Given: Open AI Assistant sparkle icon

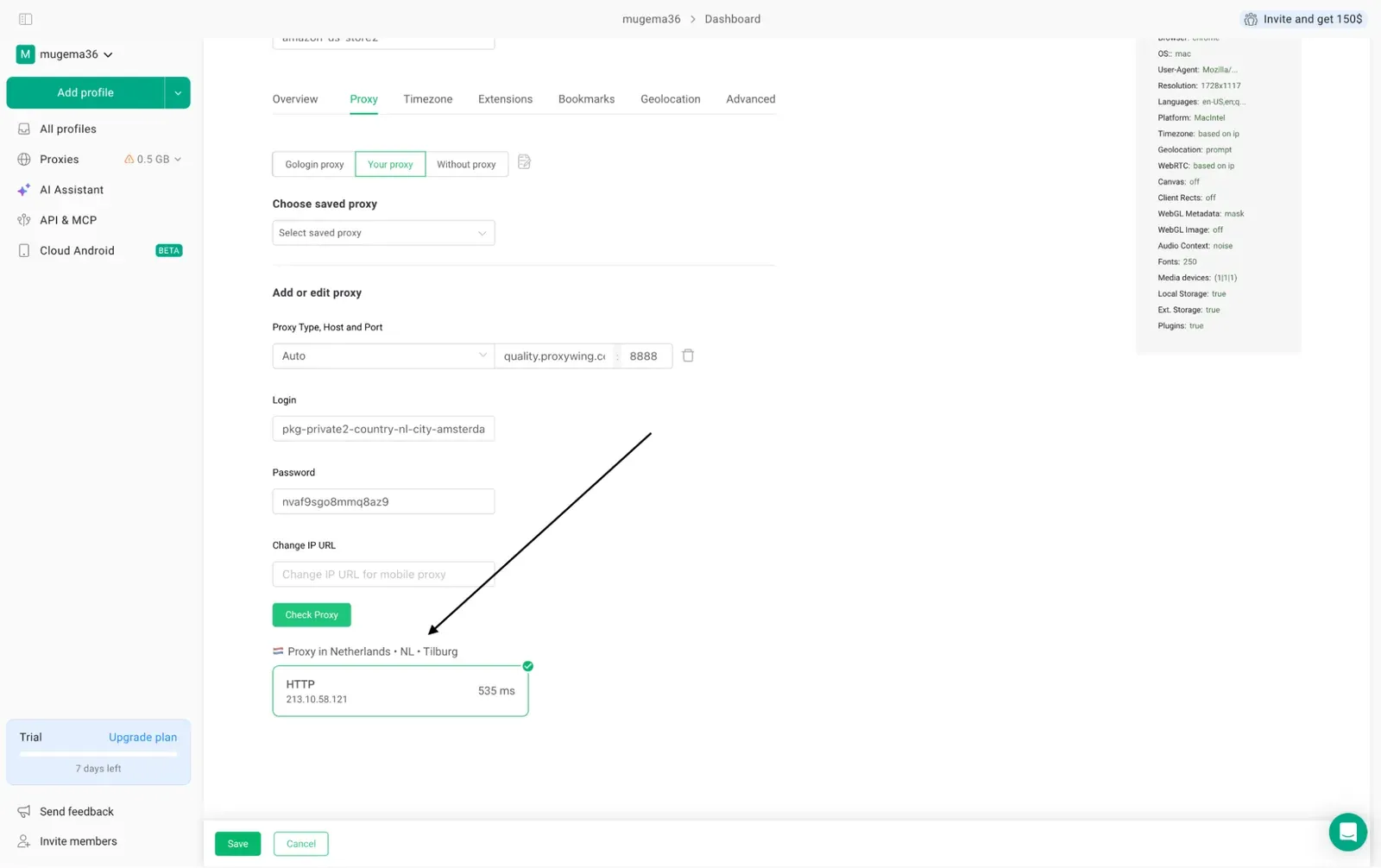Looking at the screenshot, I should [24, 190].
